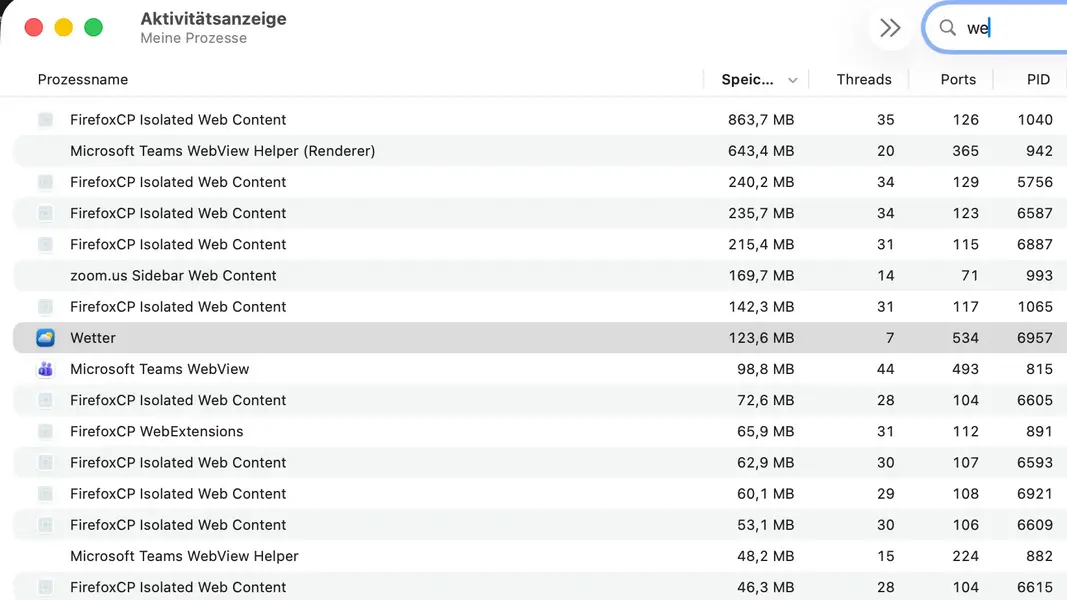1067x600 pixels.
Task: Click the icon of FirefoxCP row with PID 6887
Action: tap(46, 244)
